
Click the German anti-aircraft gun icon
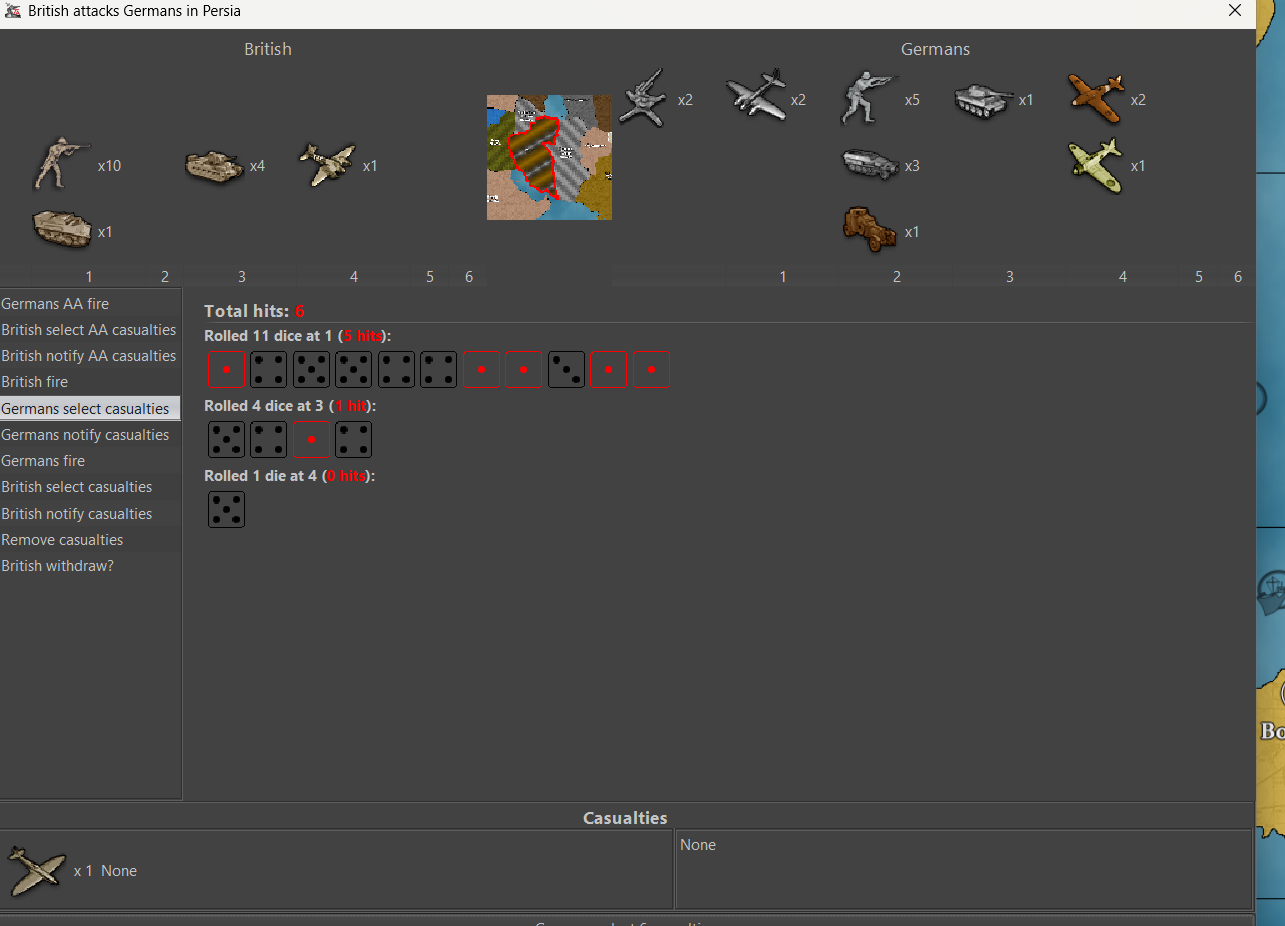point(642,98)
